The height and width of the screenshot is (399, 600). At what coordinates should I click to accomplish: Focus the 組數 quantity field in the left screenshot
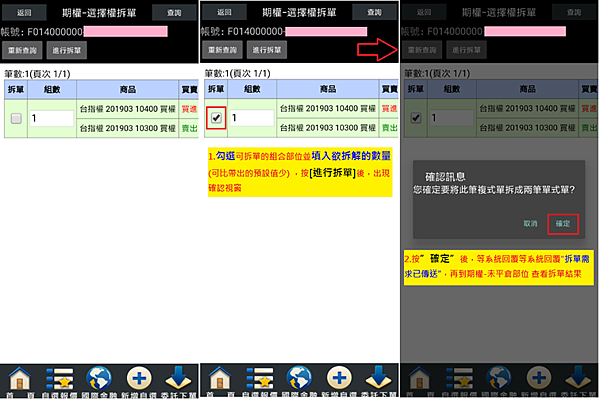[52, 118]
